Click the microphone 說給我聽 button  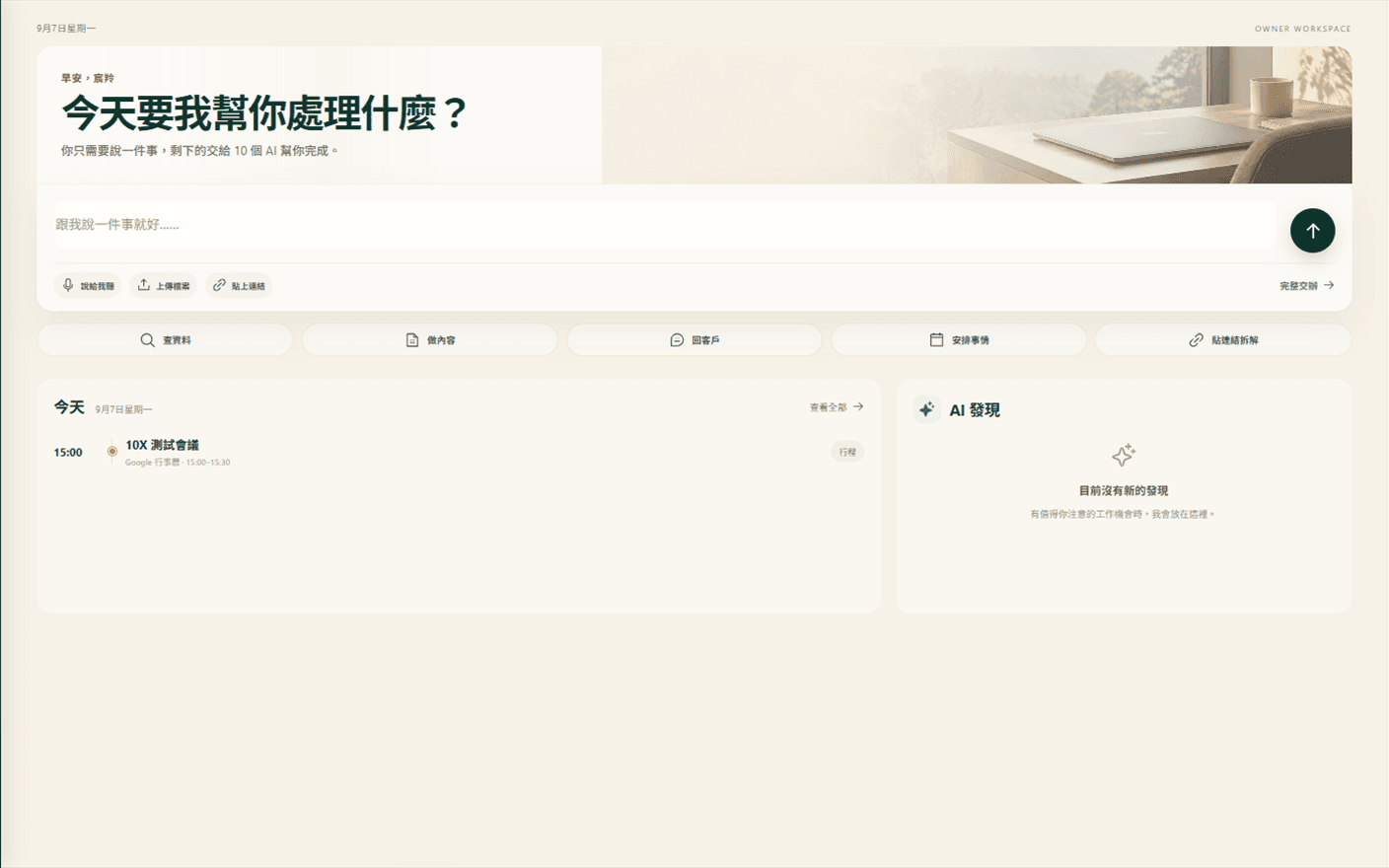click(x=88, y=286)
